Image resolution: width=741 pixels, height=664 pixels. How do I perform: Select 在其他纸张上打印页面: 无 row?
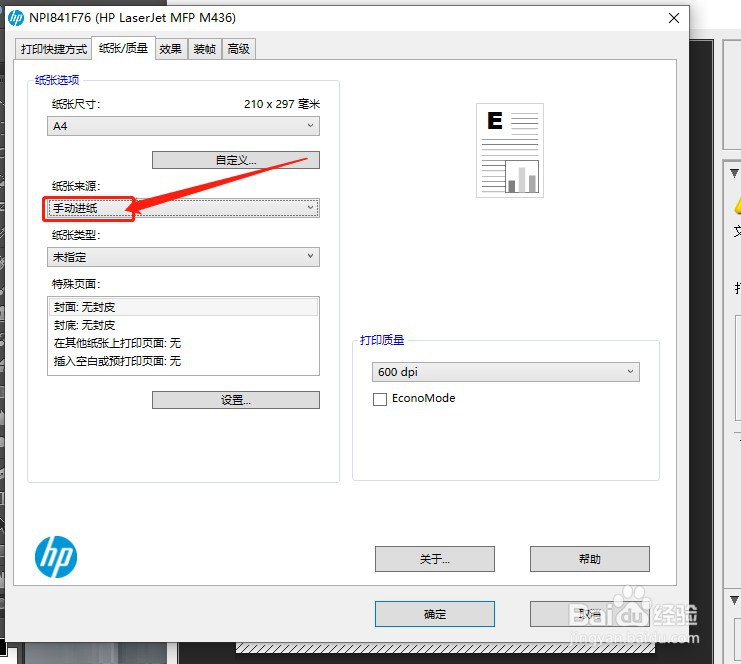pos(183,343)
